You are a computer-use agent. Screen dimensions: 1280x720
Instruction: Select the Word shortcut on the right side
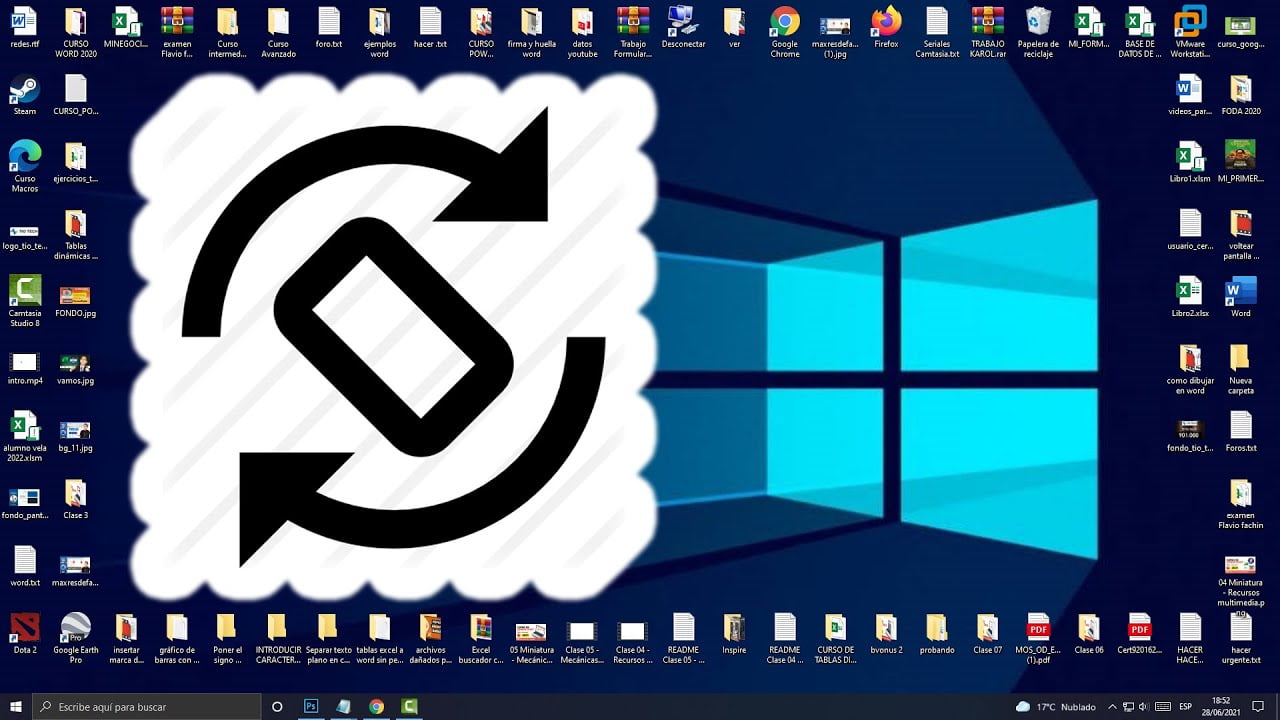tap(1240, 297)
